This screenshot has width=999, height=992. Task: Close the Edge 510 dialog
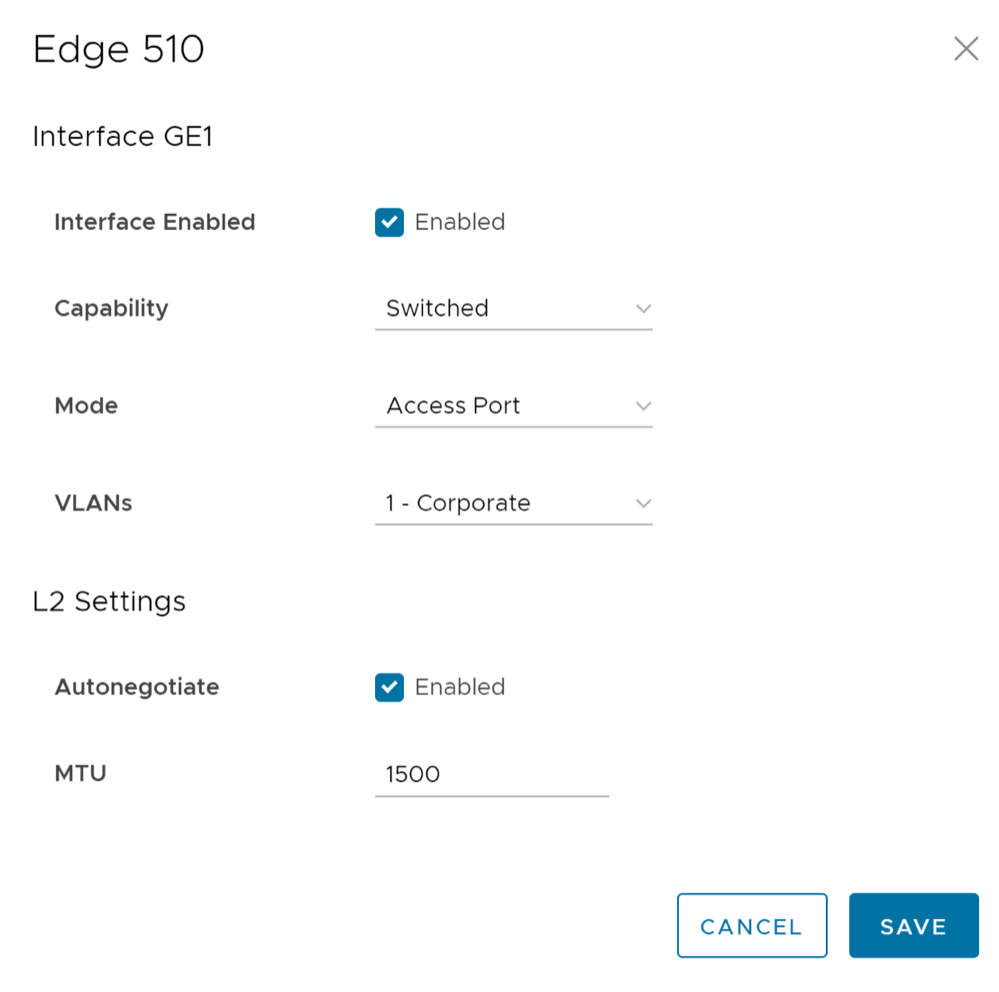965,49
